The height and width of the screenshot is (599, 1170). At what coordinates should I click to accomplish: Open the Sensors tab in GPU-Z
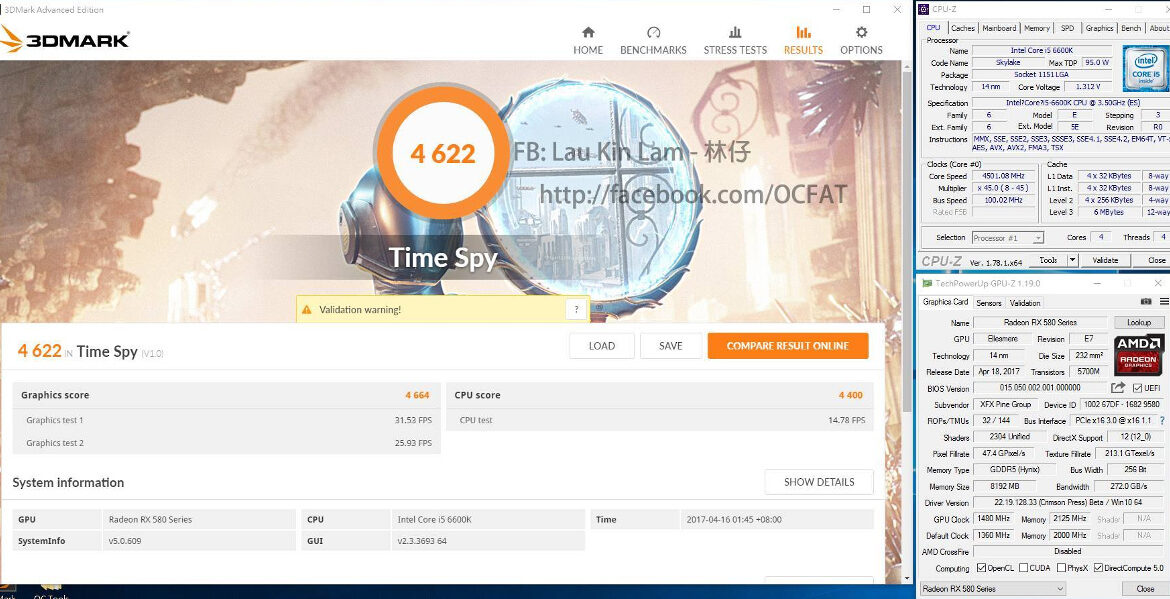click(988, 303)
